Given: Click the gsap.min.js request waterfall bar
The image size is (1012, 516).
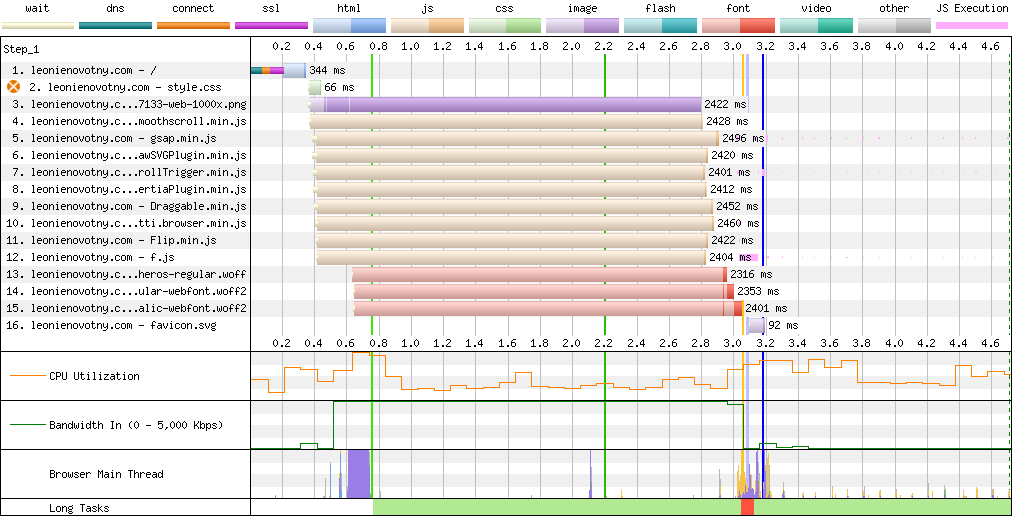Looking at the screenshot, I should tap(516, 138).
